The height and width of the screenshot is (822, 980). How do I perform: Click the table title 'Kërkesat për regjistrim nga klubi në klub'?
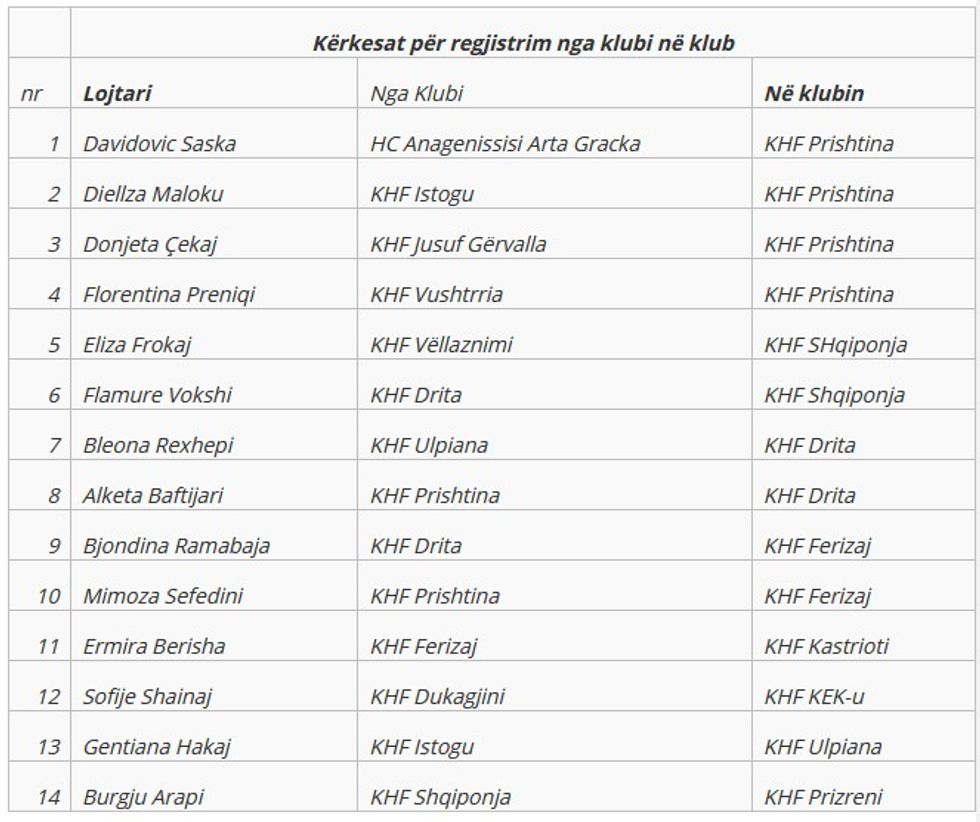pyautogui.click(x=523, y=44)
